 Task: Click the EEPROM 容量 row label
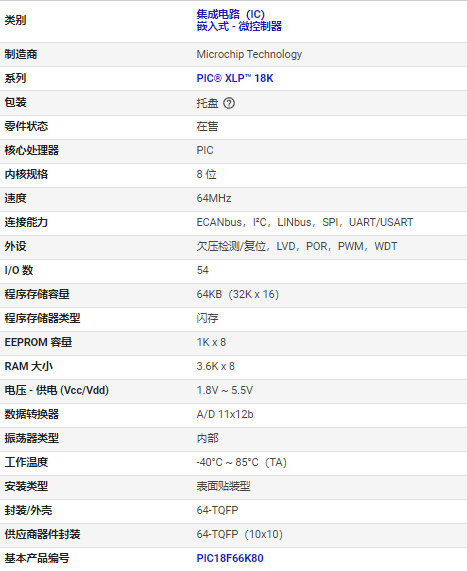coord(38,342)
